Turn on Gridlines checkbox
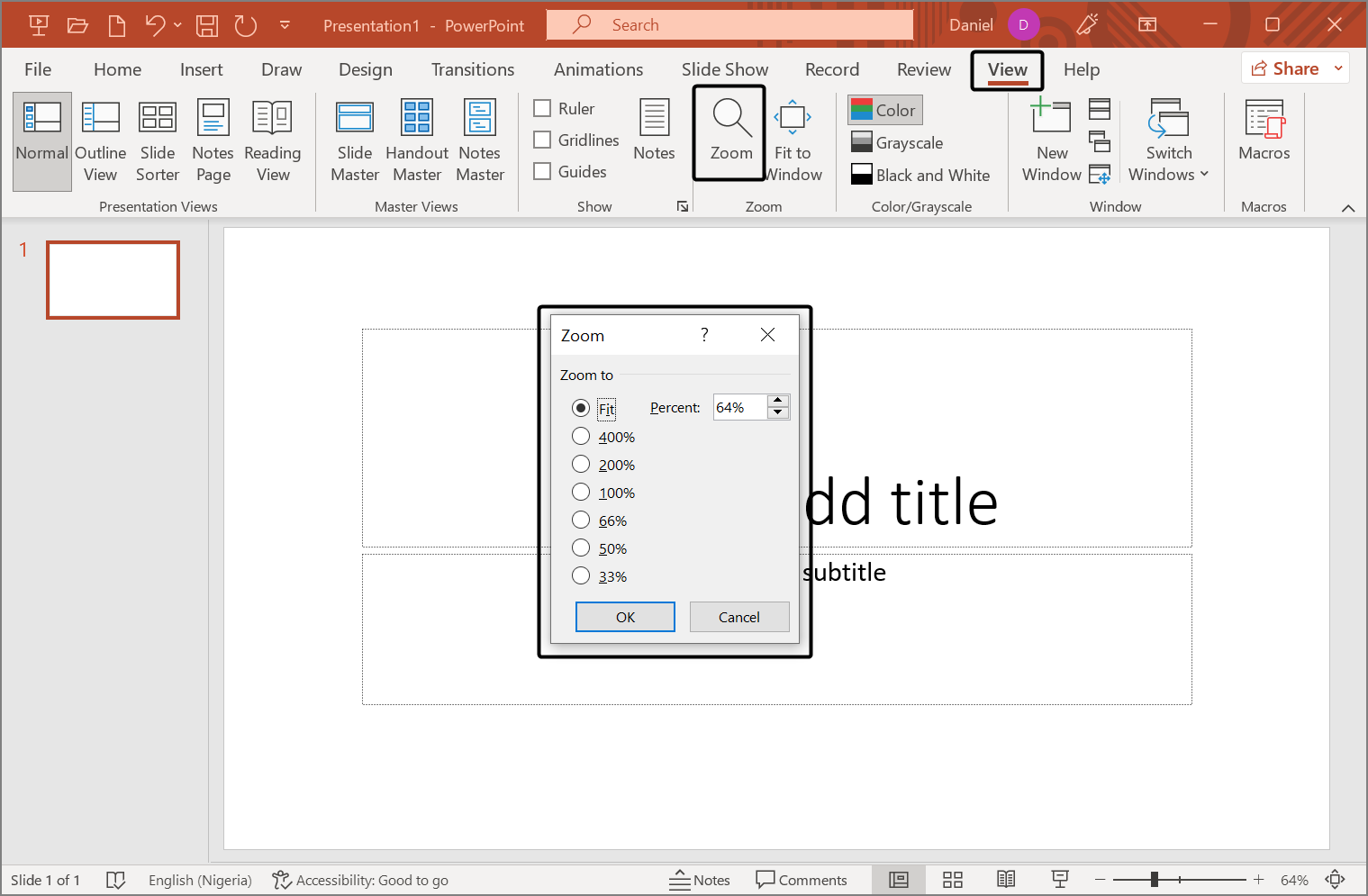This screenshot has height=896, width=1368. click(x=542, y=140)
